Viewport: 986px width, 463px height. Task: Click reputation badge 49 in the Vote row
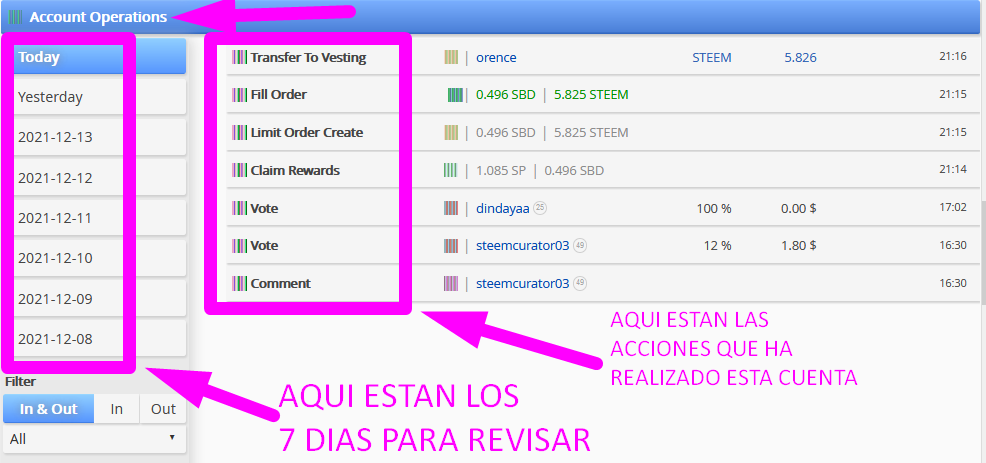(580, 246)
